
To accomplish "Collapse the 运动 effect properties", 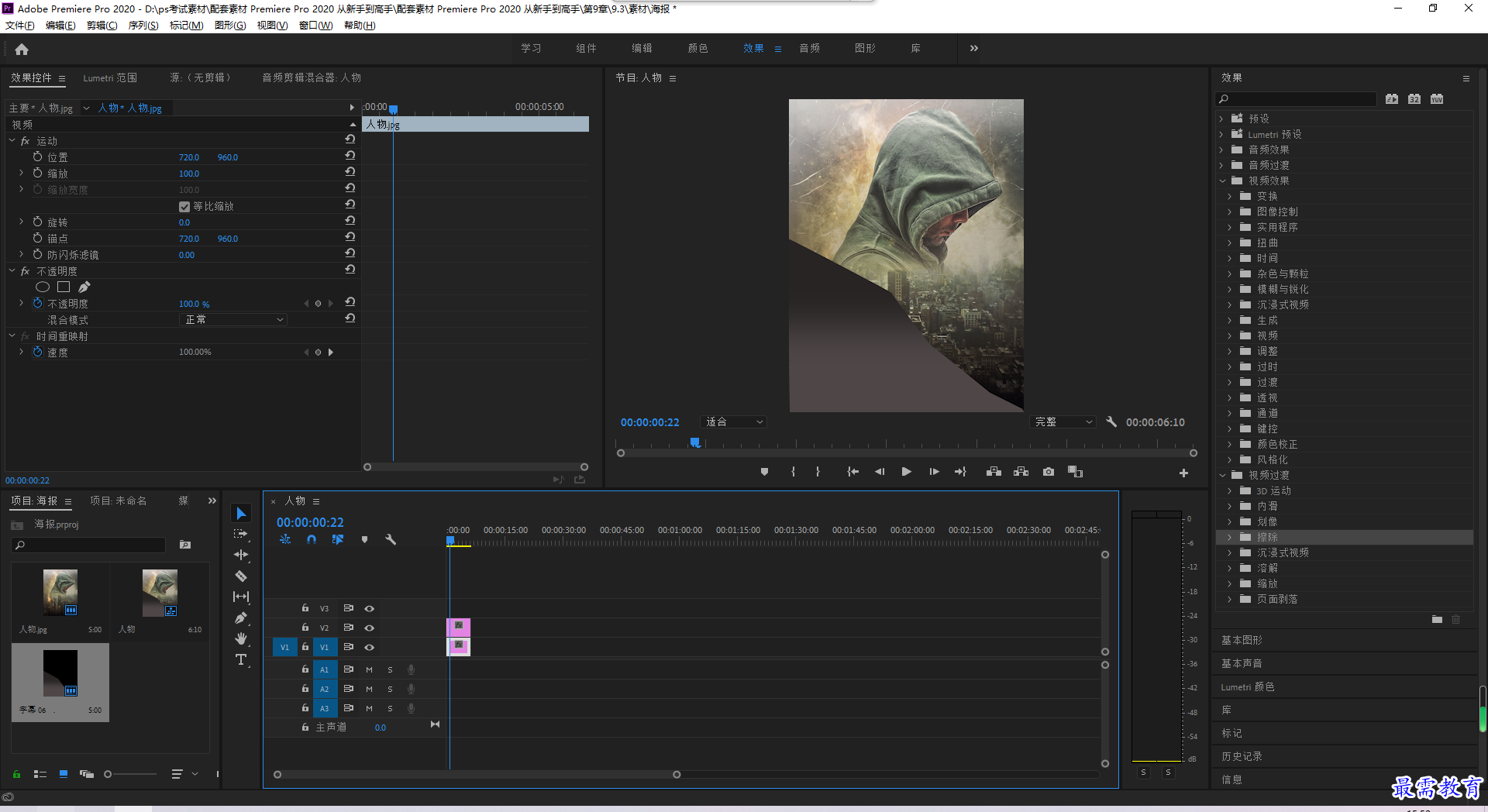I will [x=12, y=141].
